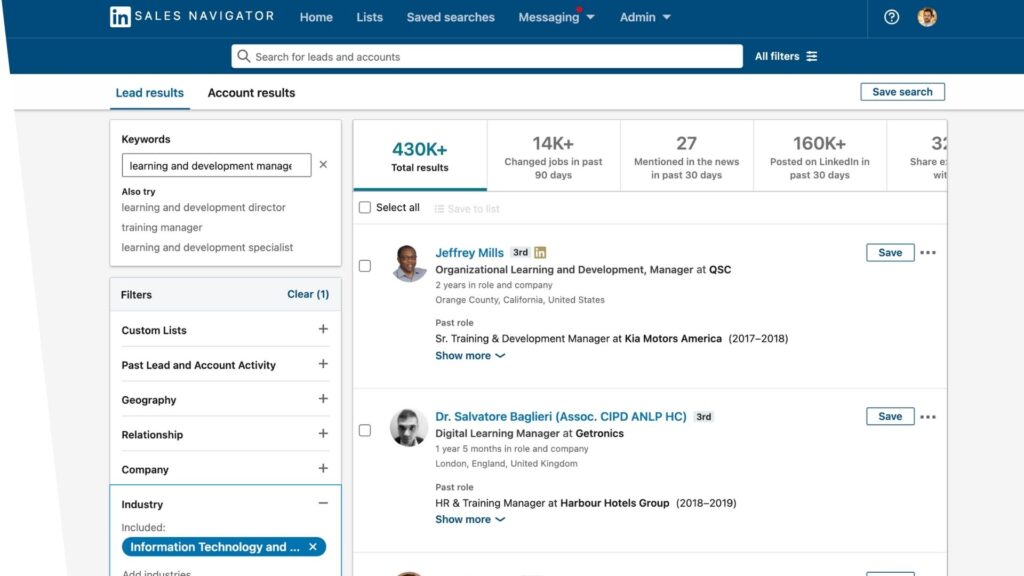Clear the applied filters with Clear (1)
Image resolution: width=1024 pixels, height=576 pixels.
point(308,295)
